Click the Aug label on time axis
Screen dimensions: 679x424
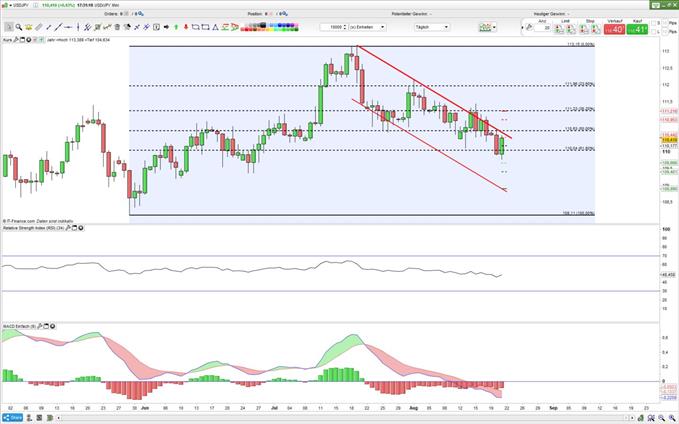click(414, 408)
